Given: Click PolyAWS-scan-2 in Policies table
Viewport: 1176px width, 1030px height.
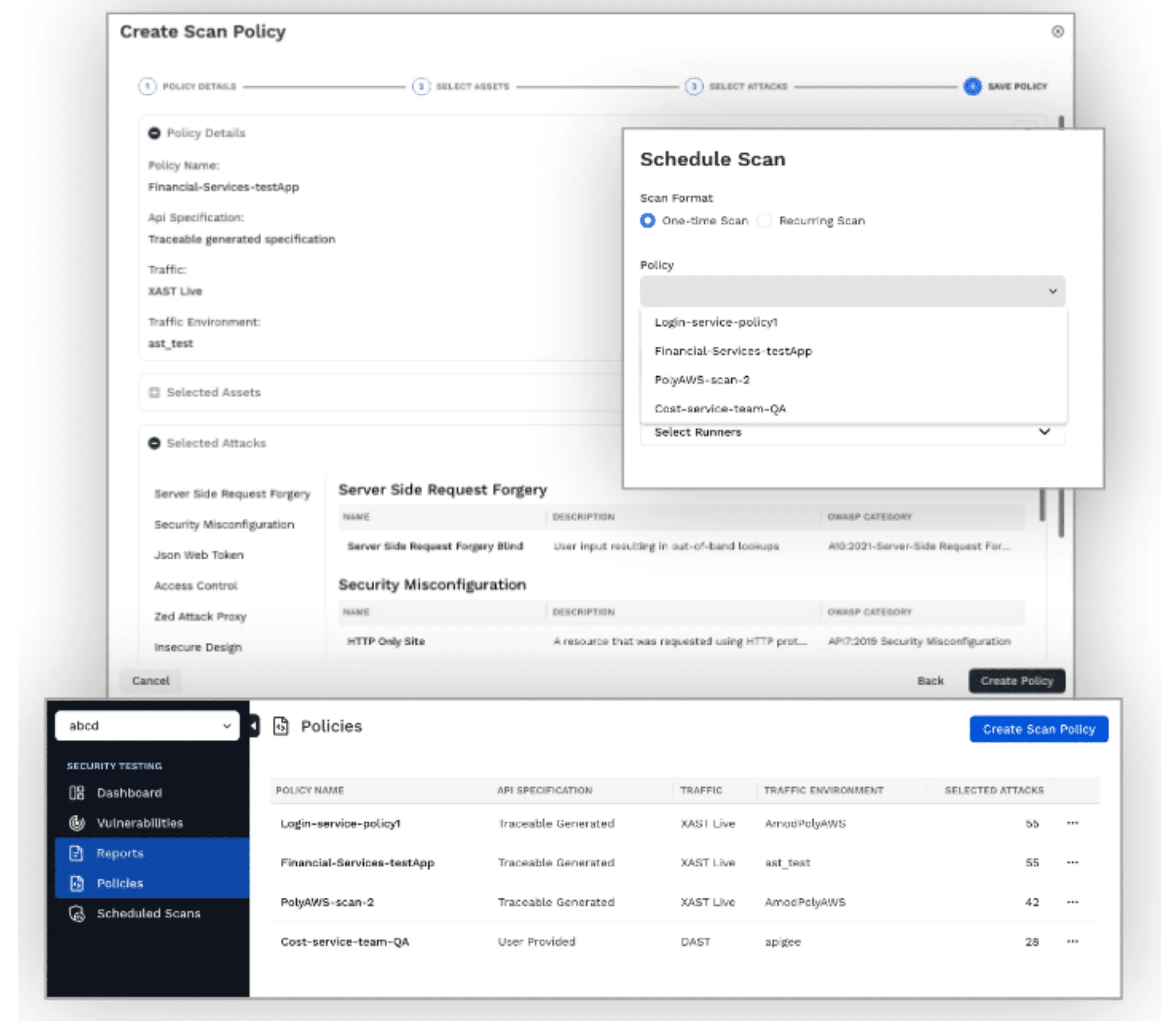Looking at the screenshot, I should coord(327,902).
